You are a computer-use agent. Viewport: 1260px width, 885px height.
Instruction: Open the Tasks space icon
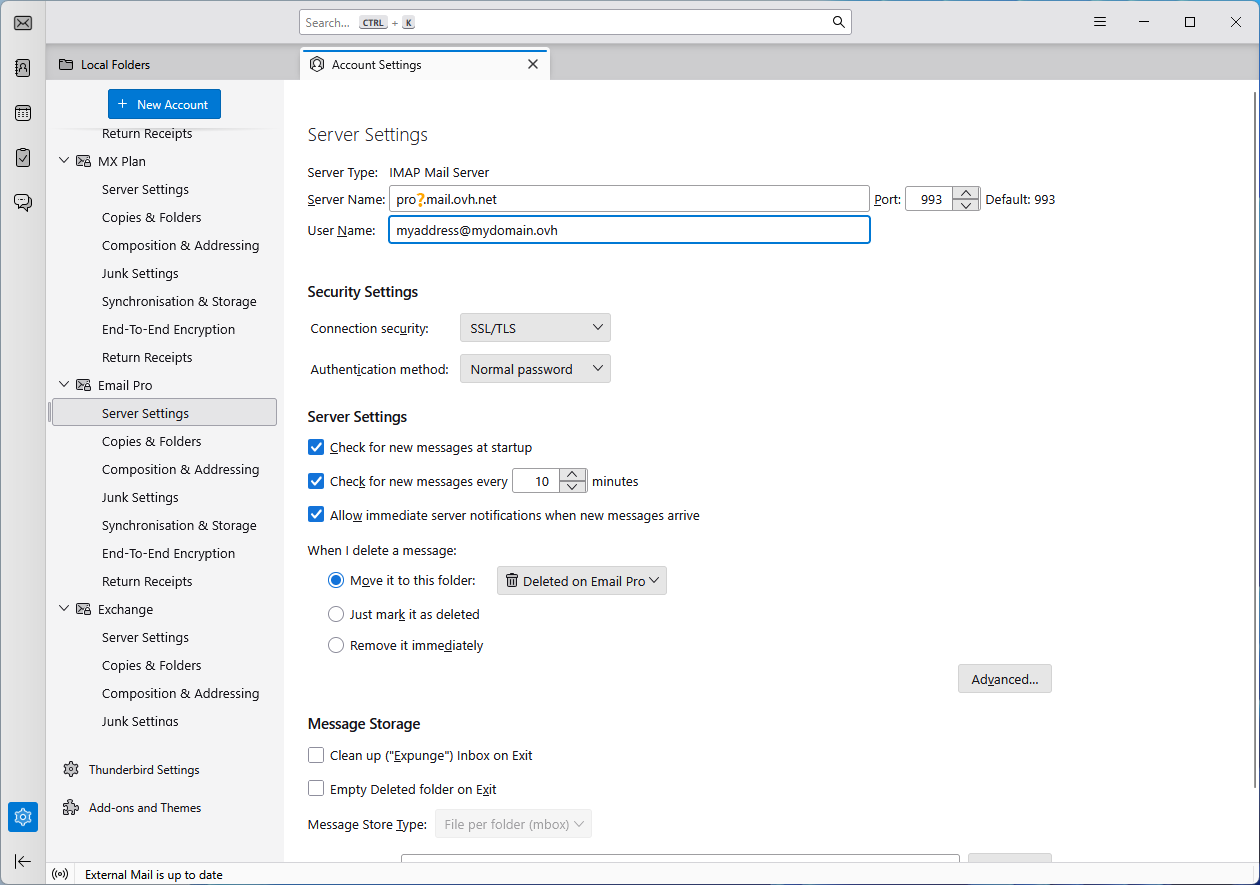click(x=23, y=158)
